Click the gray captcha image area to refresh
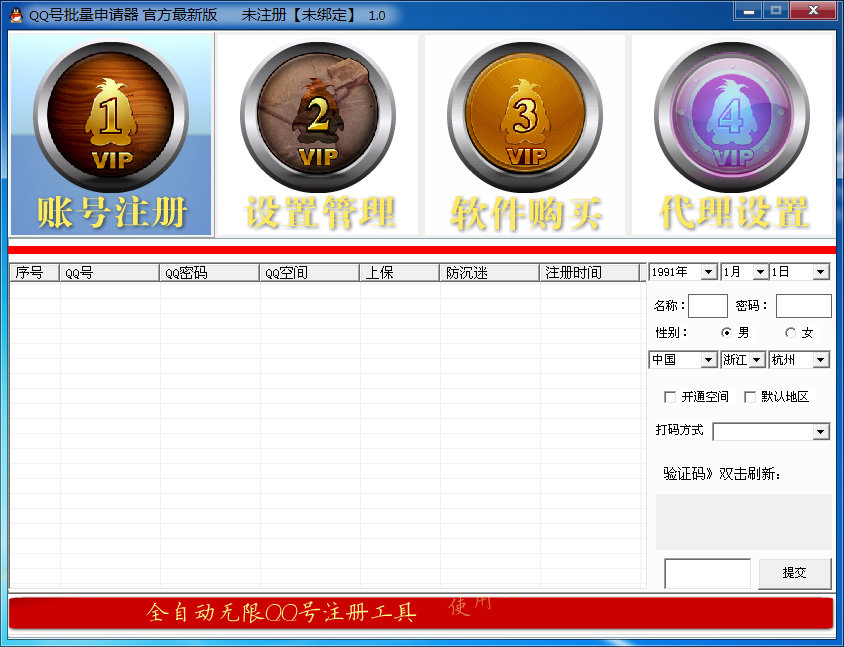The width and height of the screenshot is (844, 647). [743, 522]
